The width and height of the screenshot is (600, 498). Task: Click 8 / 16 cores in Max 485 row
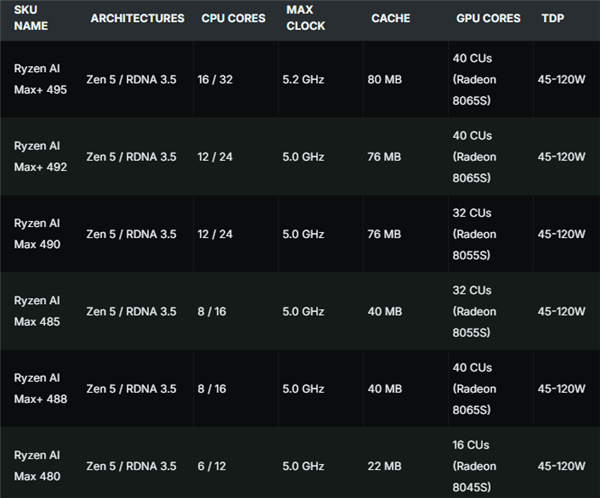(x=212, y=312)
